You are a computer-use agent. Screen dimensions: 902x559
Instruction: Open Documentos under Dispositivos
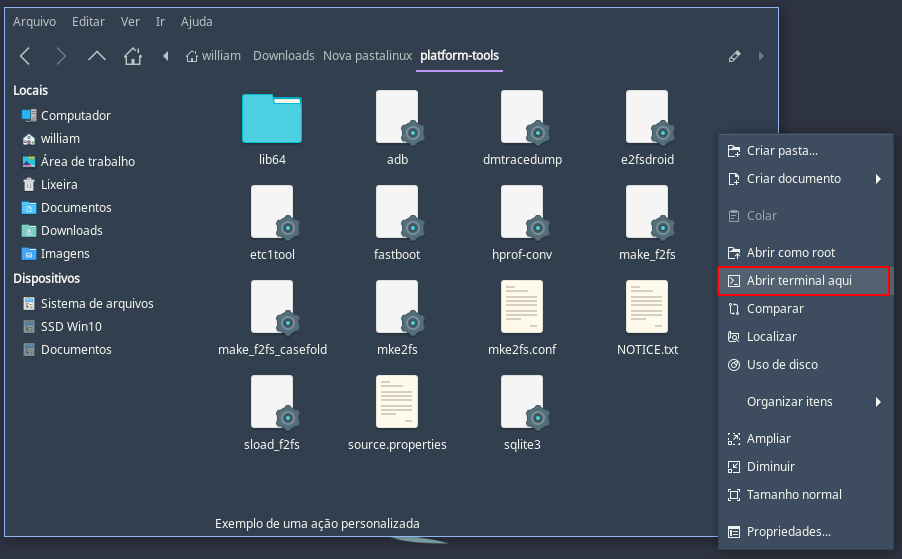tap(66, 350)
